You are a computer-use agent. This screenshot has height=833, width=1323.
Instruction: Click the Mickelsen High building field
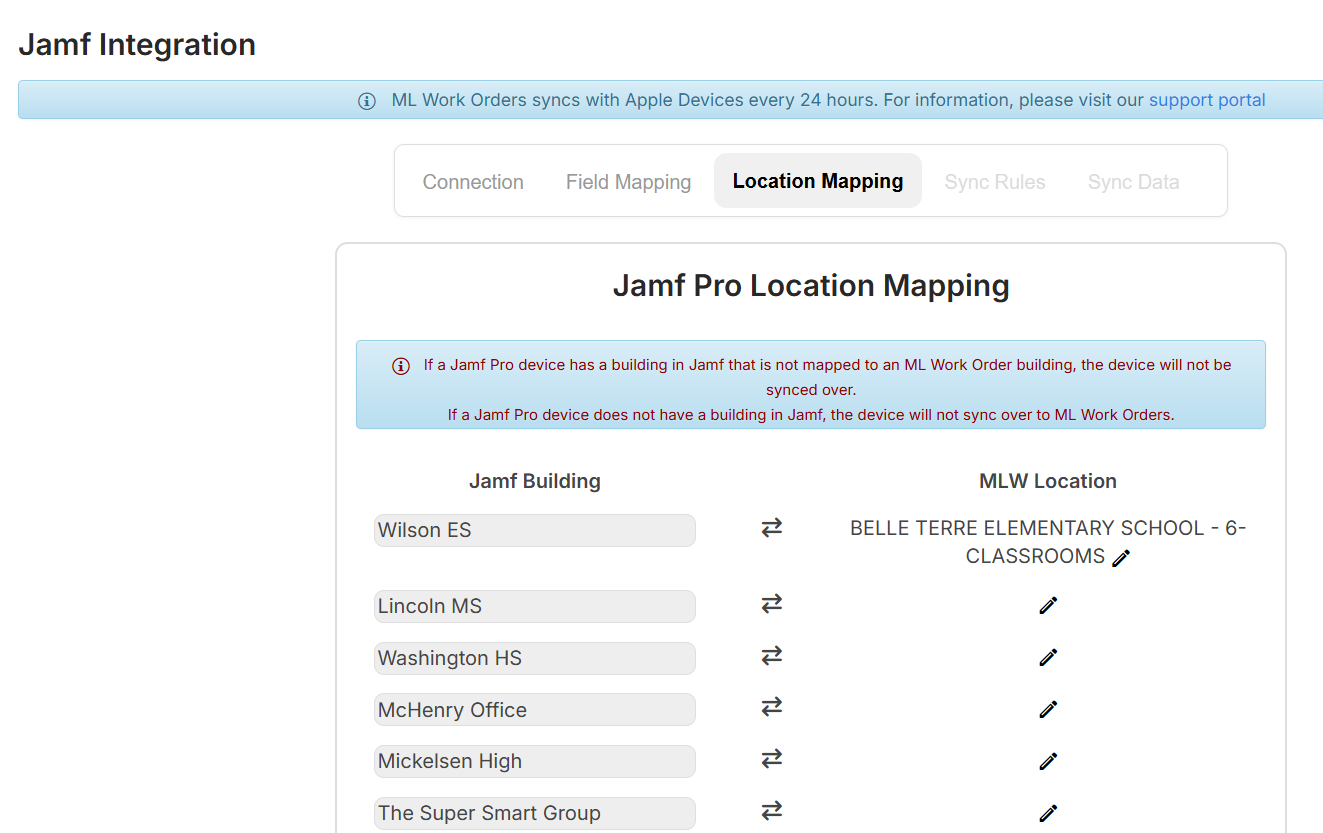[535, 761]
